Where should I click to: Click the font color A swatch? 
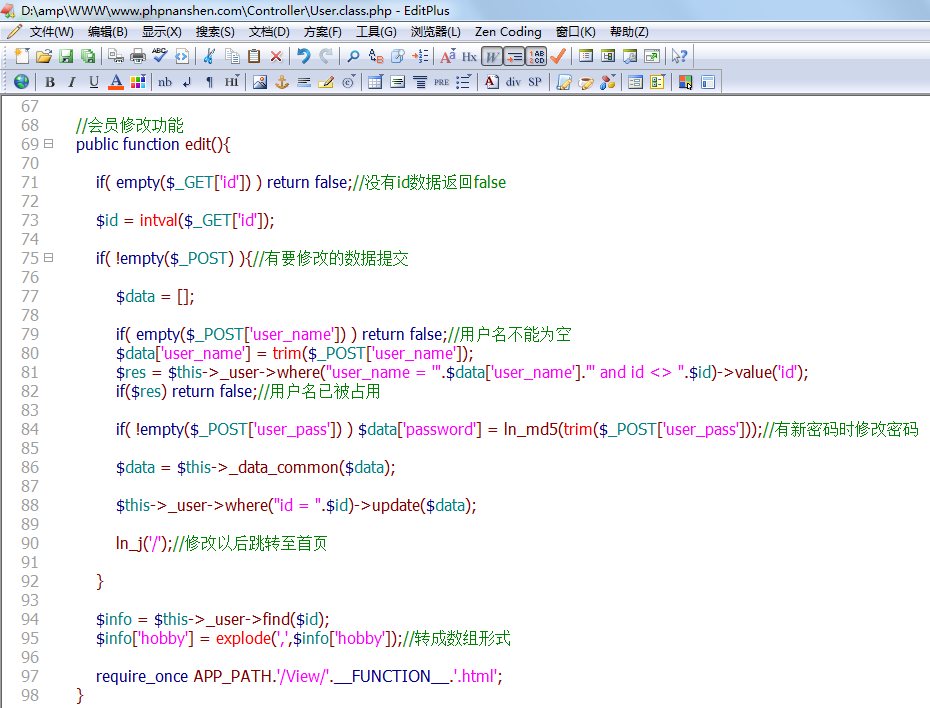(x=116, y=82)
